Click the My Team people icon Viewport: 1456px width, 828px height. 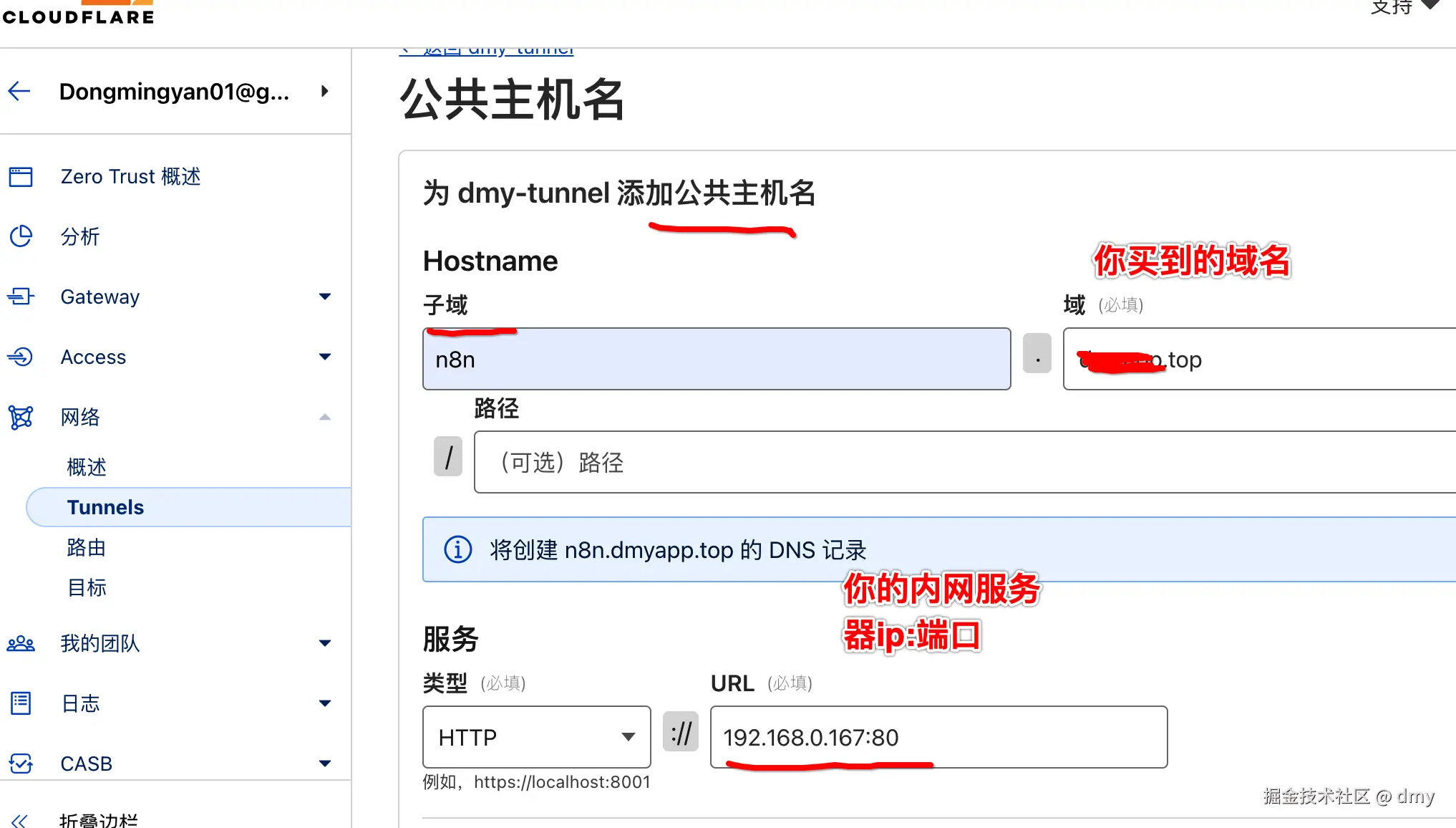point(21,643)
